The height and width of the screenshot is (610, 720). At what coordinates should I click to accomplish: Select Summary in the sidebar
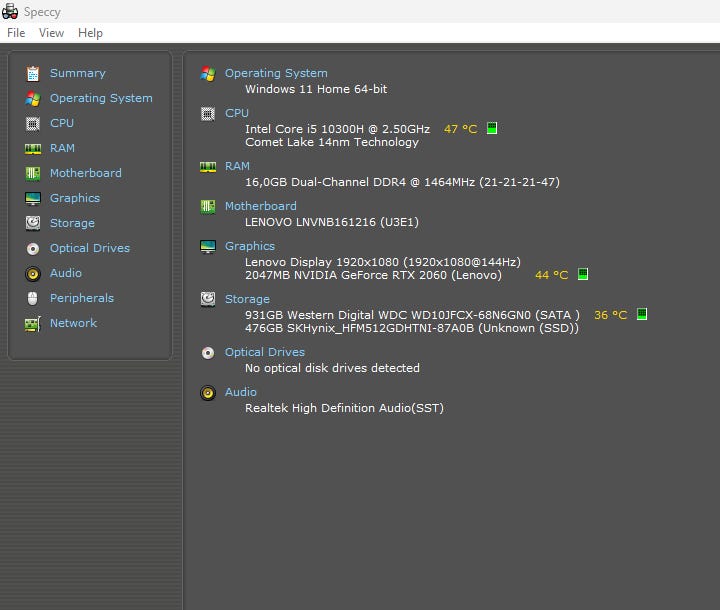pyautogui.click(x=78, y=73)
